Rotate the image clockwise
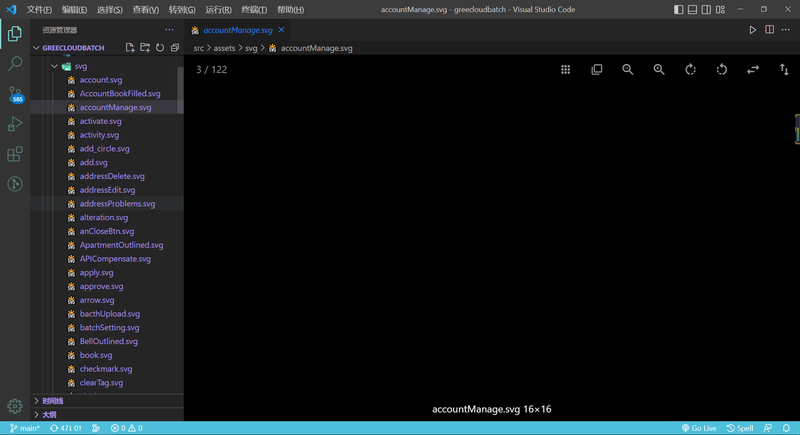Image resolution: width=800 pixels, height=435 pixels. (690, 69)
